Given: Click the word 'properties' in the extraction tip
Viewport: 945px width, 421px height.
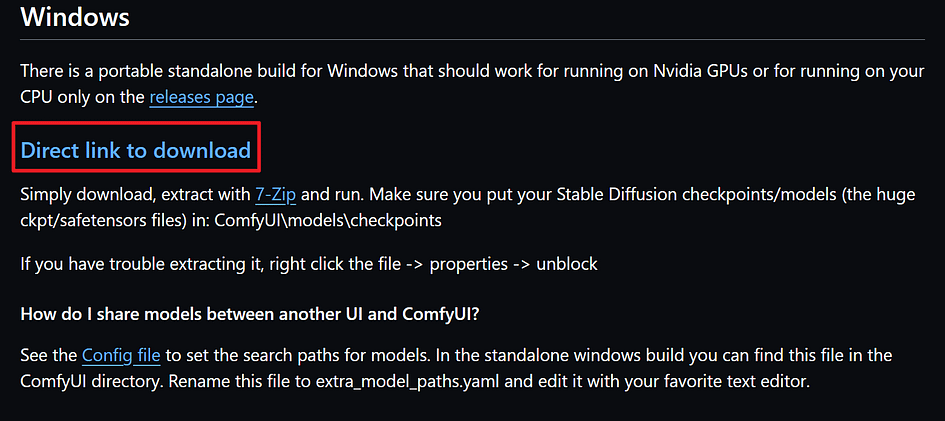Looking at the screenshot, I should click(x=469, y=264).
